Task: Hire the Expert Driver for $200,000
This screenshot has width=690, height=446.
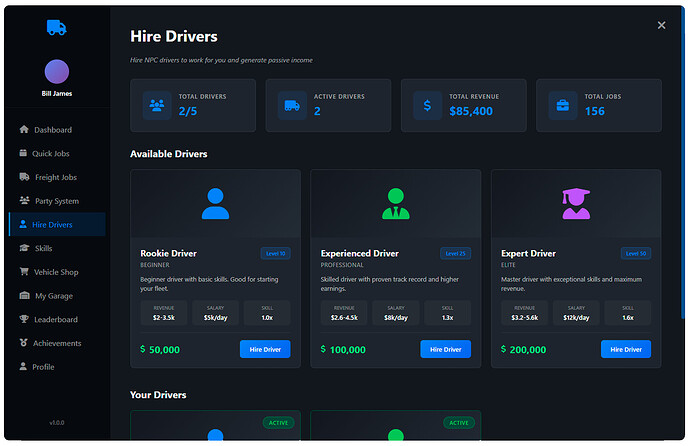Action: 625,349
